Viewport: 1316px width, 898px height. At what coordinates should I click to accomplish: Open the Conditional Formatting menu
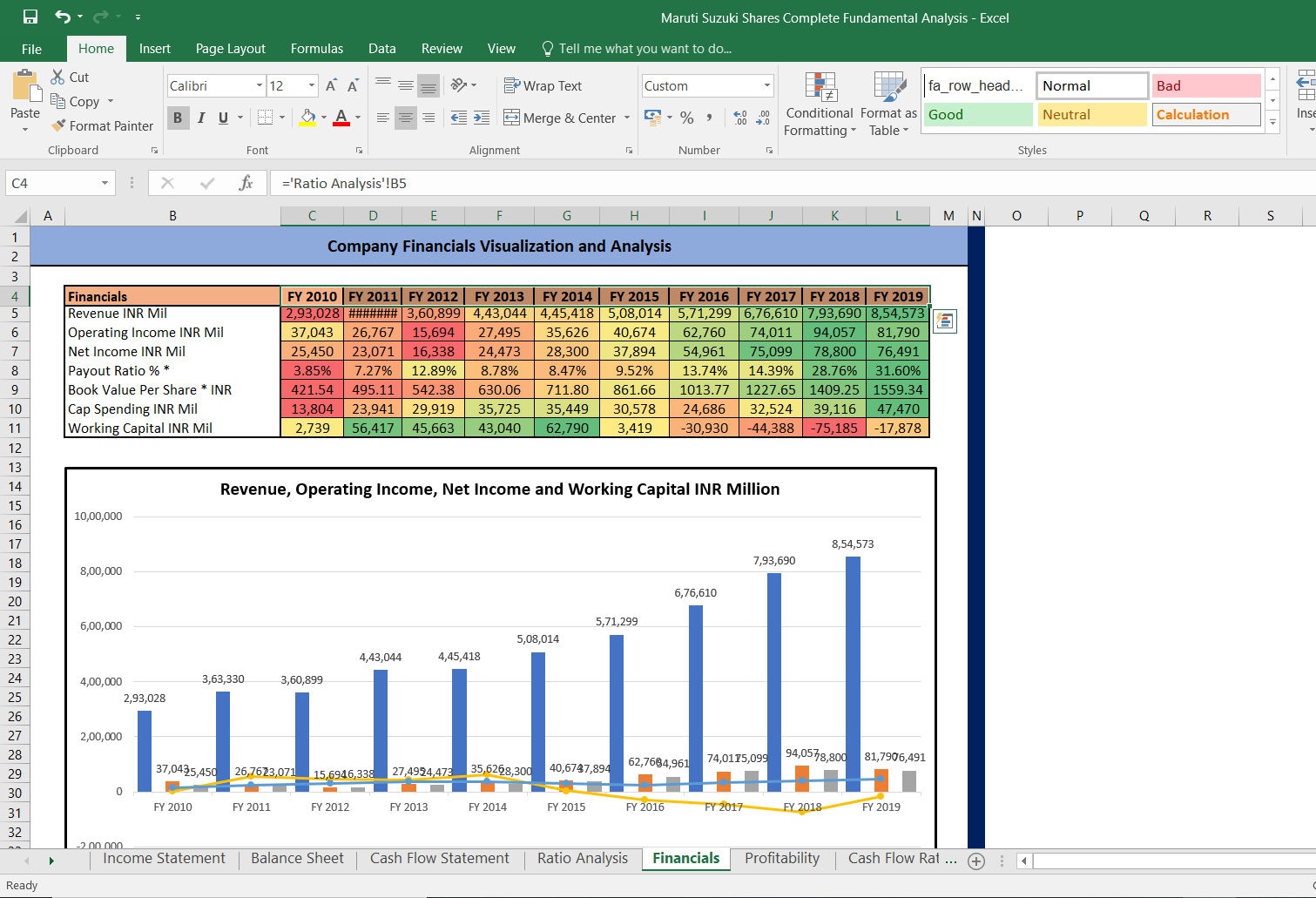(820, 105)
